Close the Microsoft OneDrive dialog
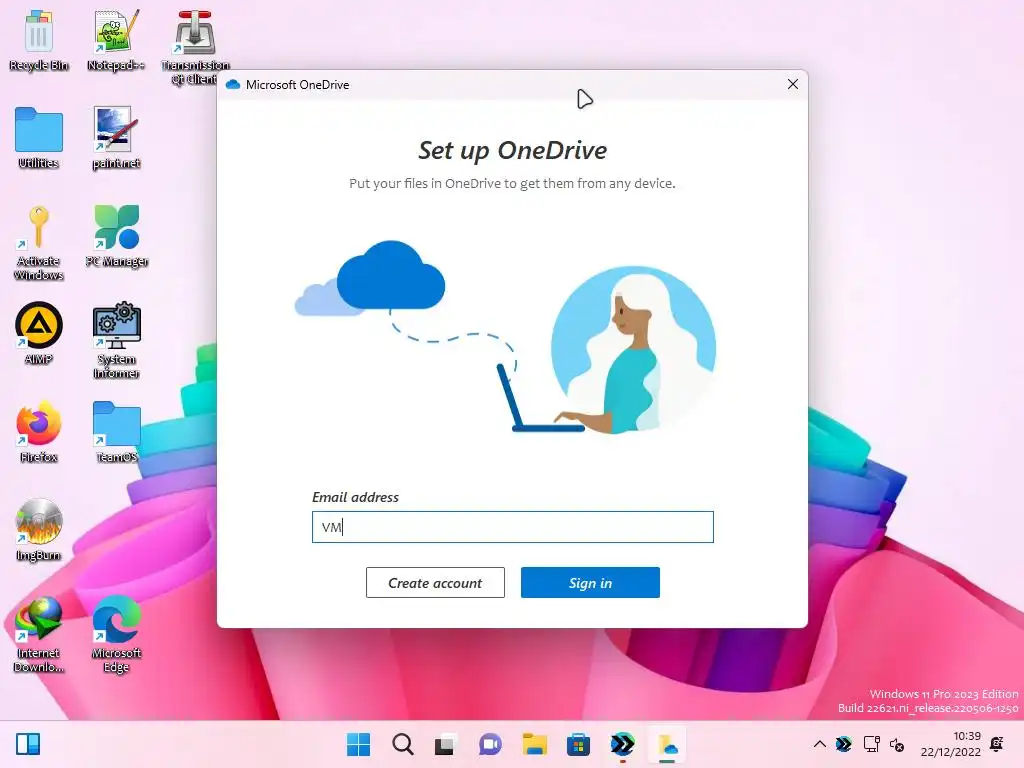Screen dimensions: 1024x768 (793, 84)
